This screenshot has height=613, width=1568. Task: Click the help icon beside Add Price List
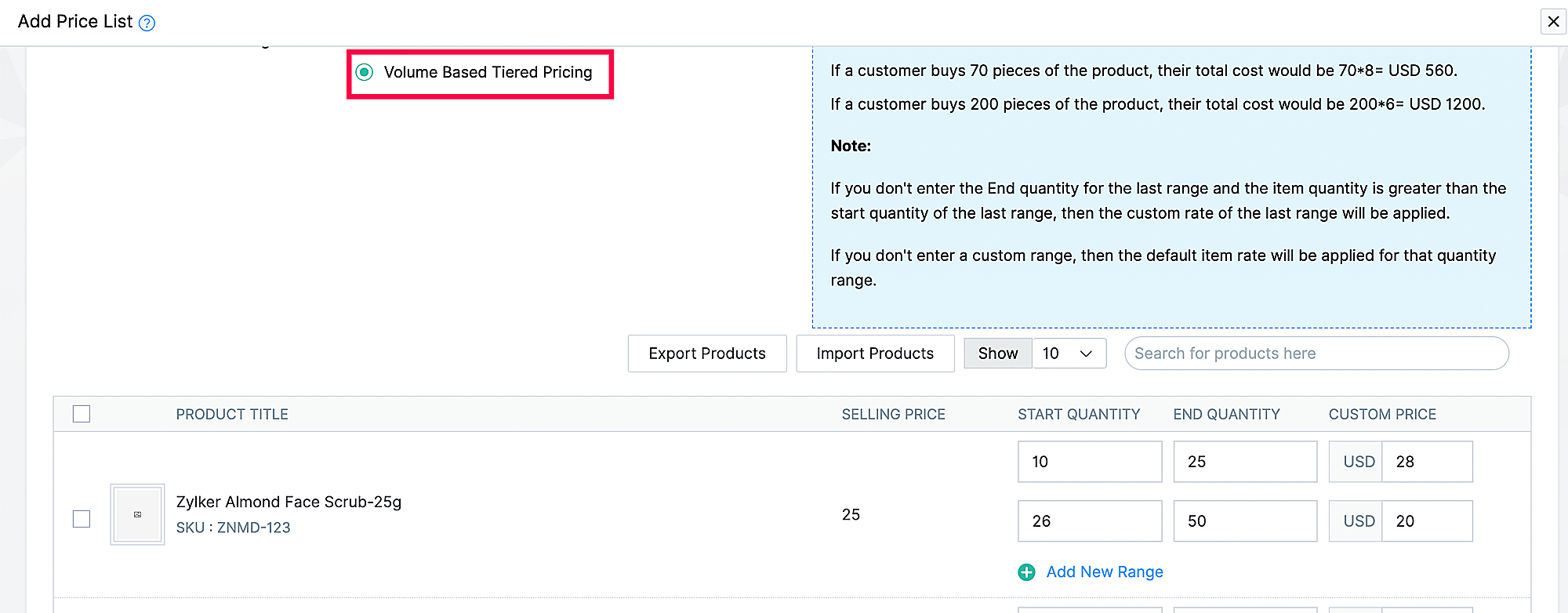tap(147, 23)
